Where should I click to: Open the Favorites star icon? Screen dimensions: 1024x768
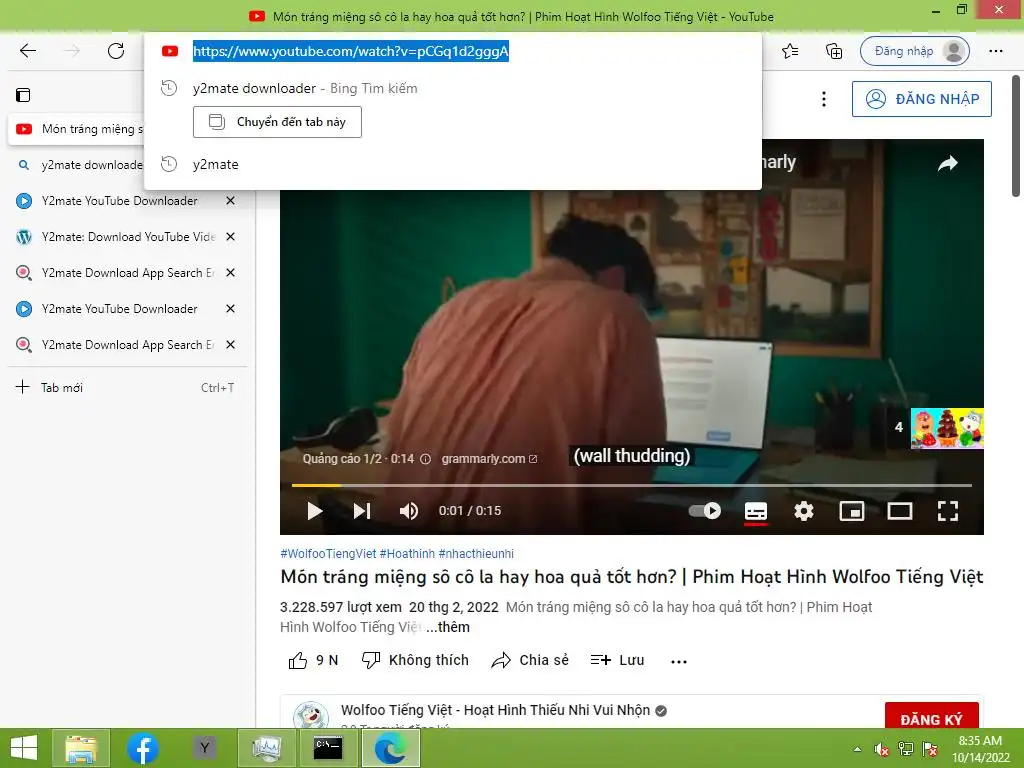(x=790, y=51)
